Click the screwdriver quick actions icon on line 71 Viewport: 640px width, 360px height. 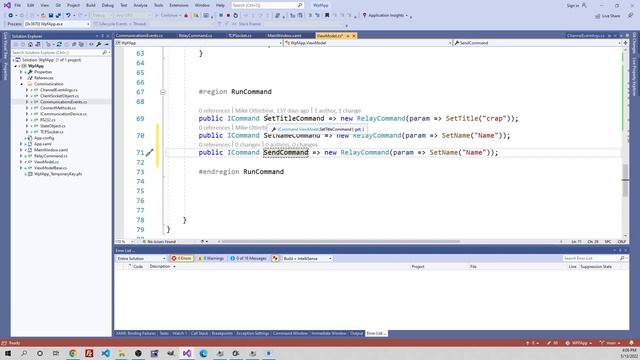(x=149, y=153)
